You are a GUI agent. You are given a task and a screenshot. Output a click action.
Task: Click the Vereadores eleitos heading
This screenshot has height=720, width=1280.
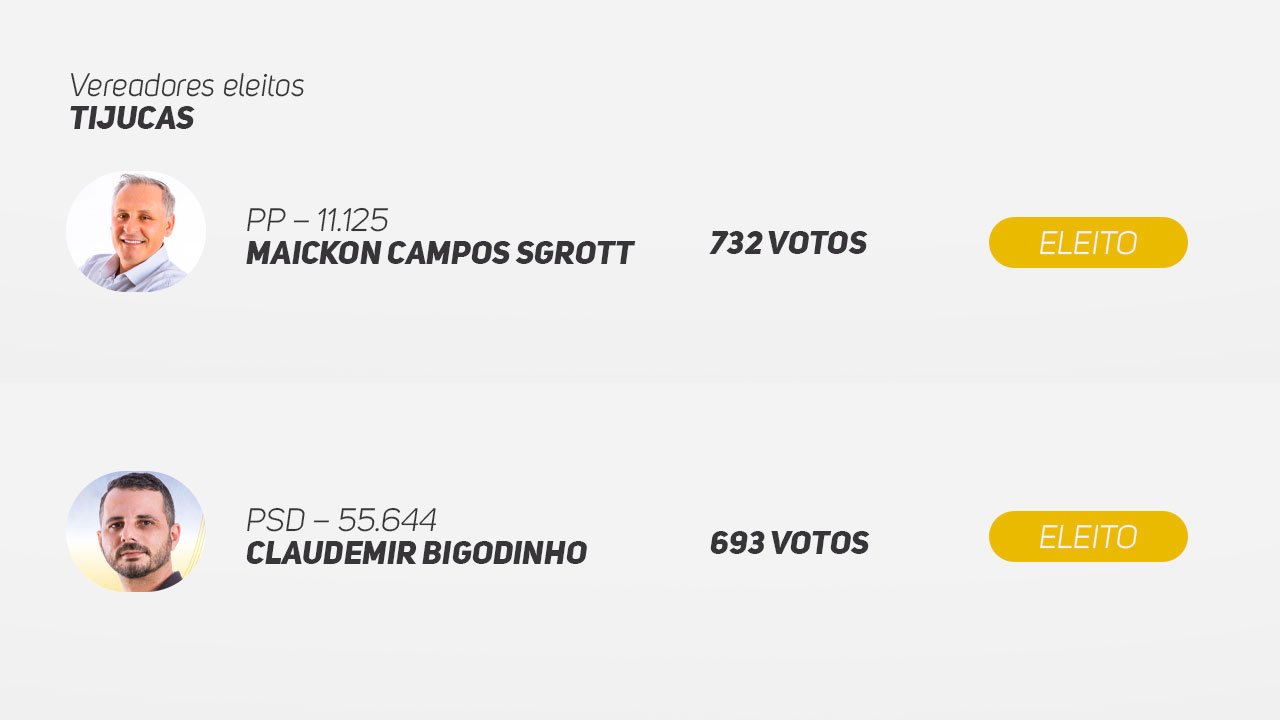point(187,86)
